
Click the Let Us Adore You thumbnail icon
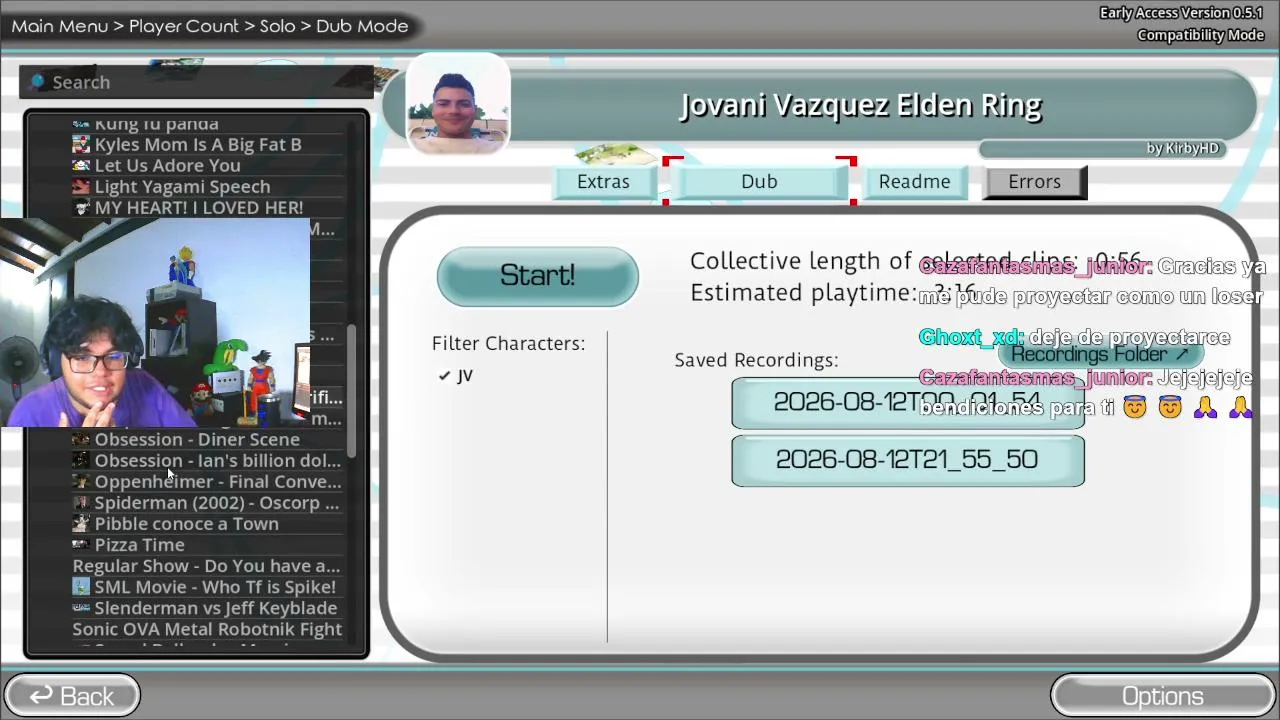point(81,166)
